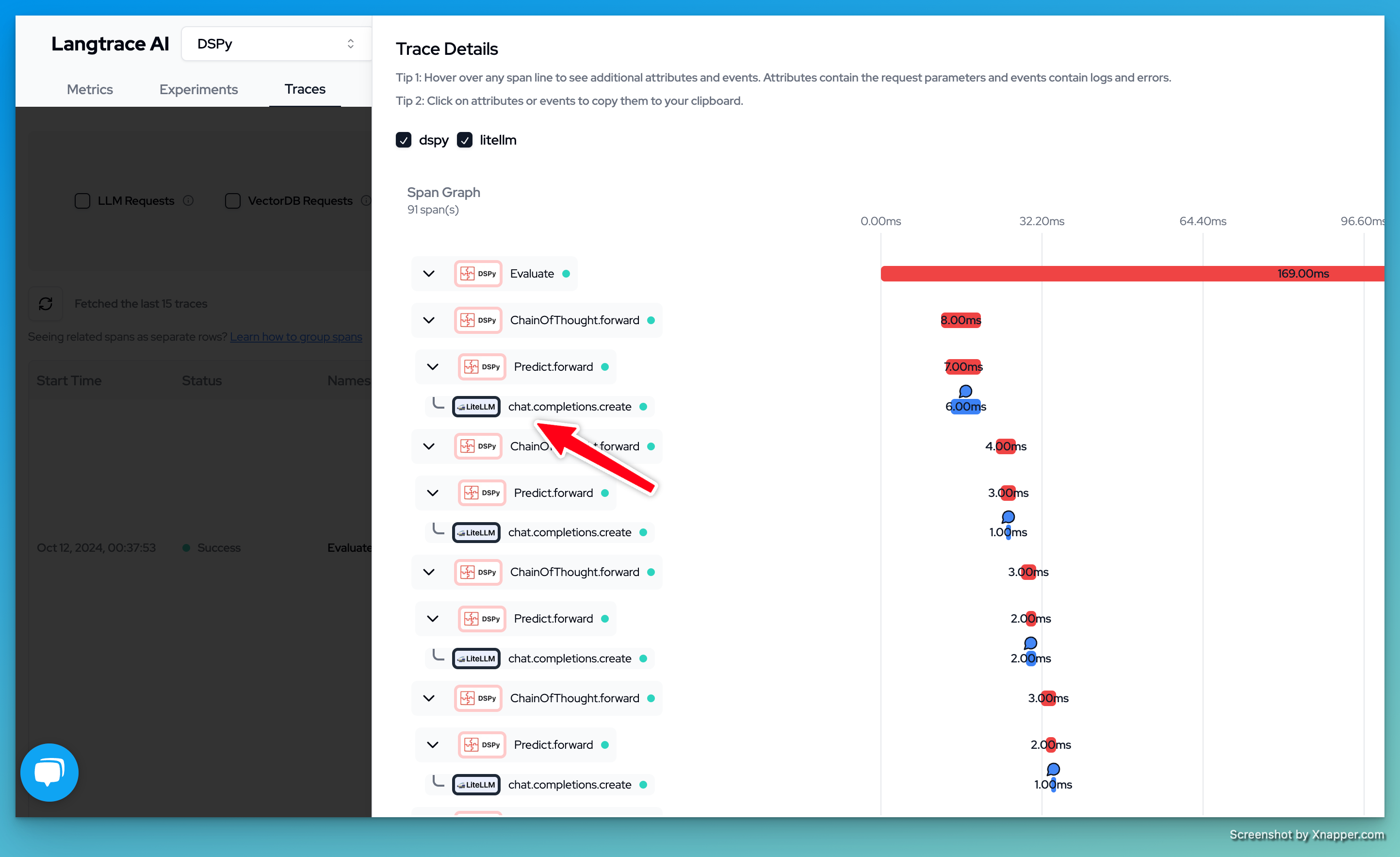This screenshot has width=1400, height=857.
Task: Collapse the Evaluate span chevron
Action: point(429,274)
